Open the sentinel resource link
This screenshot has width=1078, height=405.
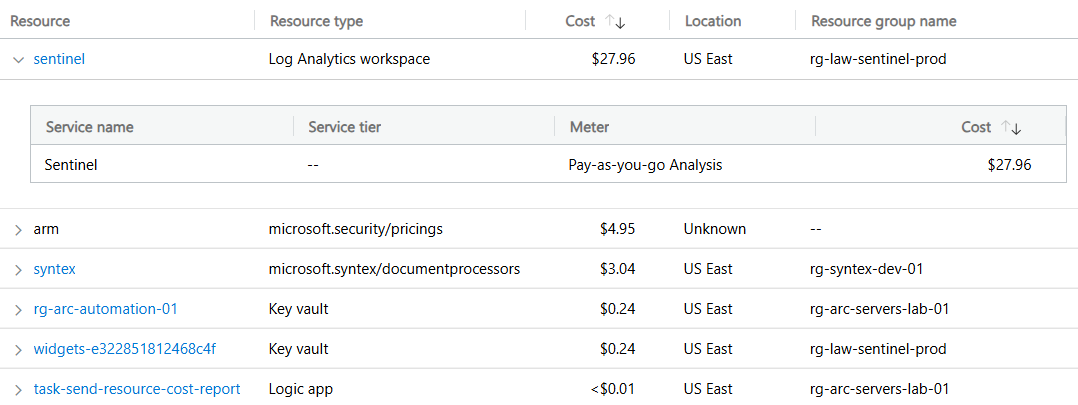point(59,59)
